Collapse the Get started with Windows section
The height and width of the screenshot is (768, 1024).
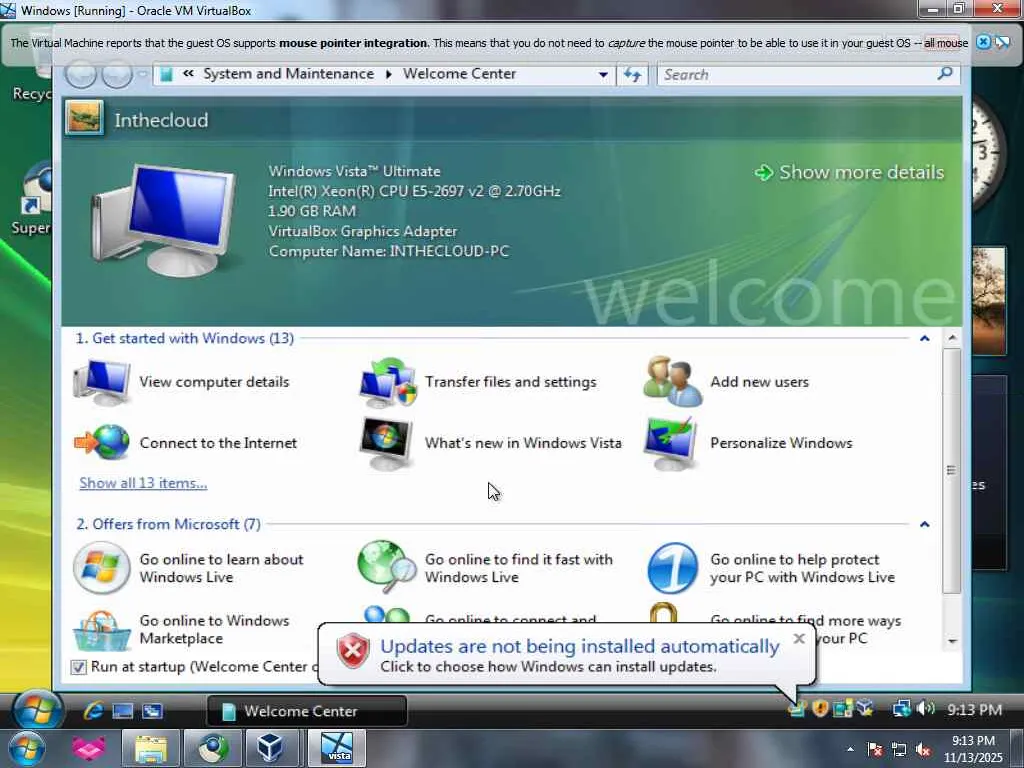(925, 338)
